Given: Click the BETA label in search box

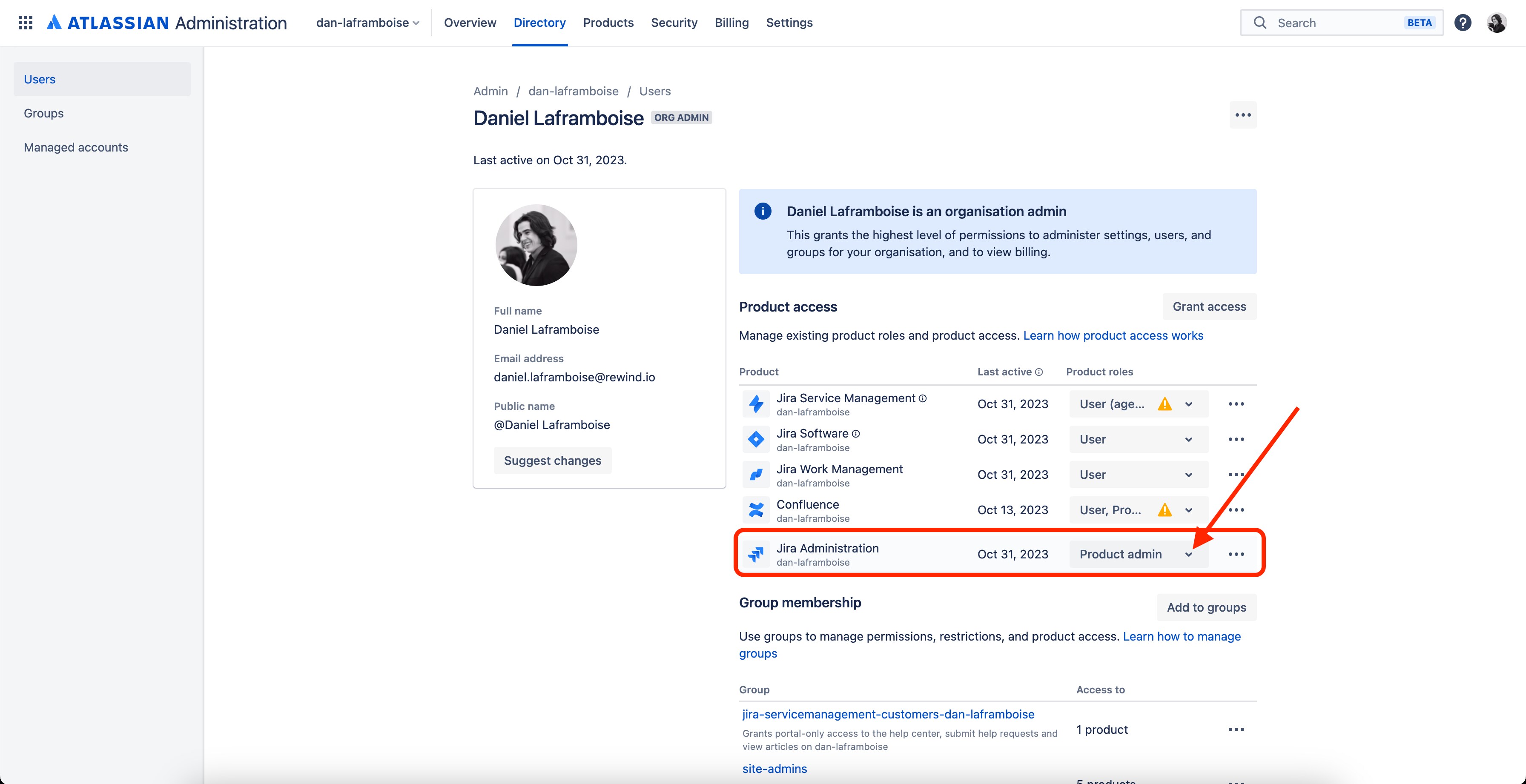Looking at the screenshot, I should (1420, 23).
